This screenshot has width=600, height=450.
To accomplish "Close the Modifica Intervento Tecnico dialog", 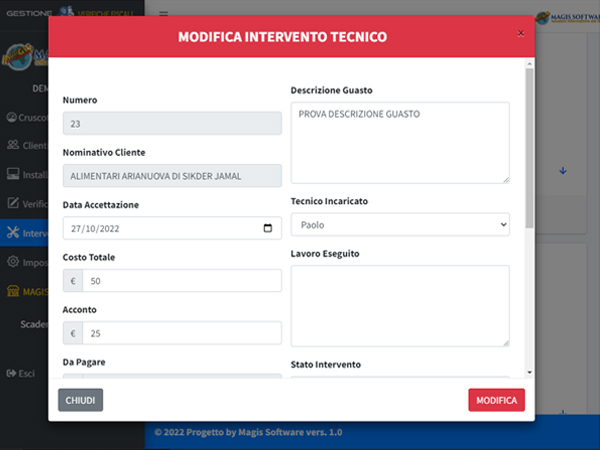I will 520,33.
